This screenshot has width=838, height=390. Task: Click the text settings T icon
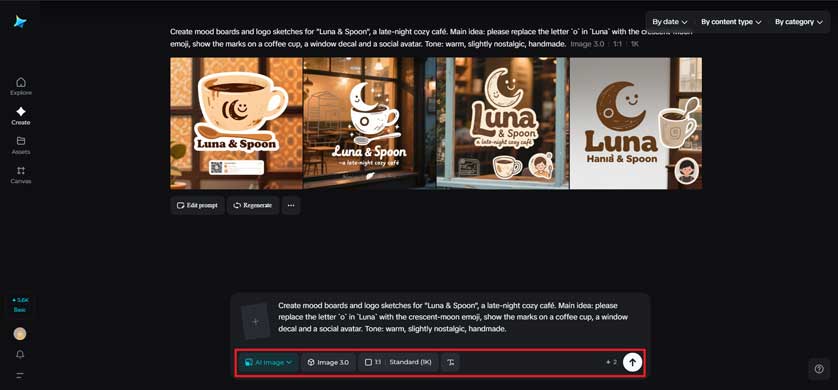coord(451,362)
